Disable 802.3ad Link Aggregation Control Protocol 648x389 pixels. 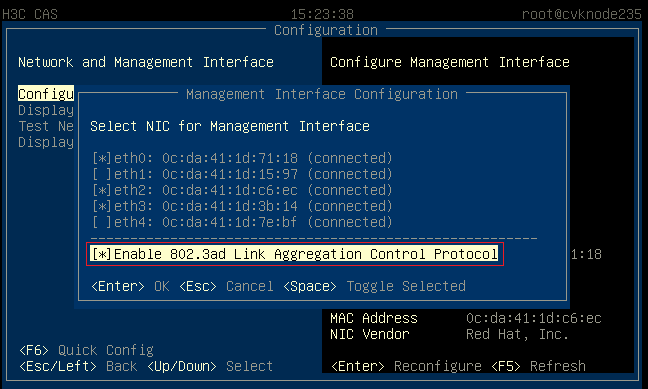[x=295, y=254]
